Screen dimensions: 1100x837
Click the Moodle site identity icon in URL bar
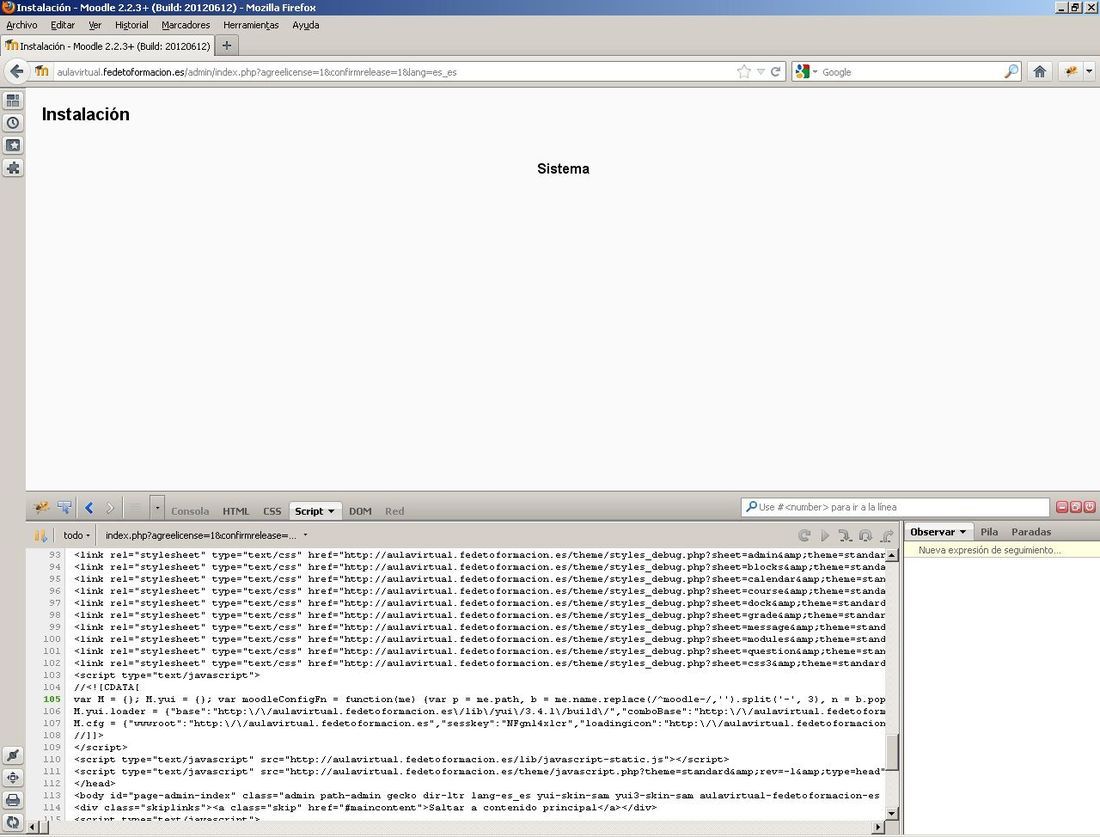pos(42,71)
